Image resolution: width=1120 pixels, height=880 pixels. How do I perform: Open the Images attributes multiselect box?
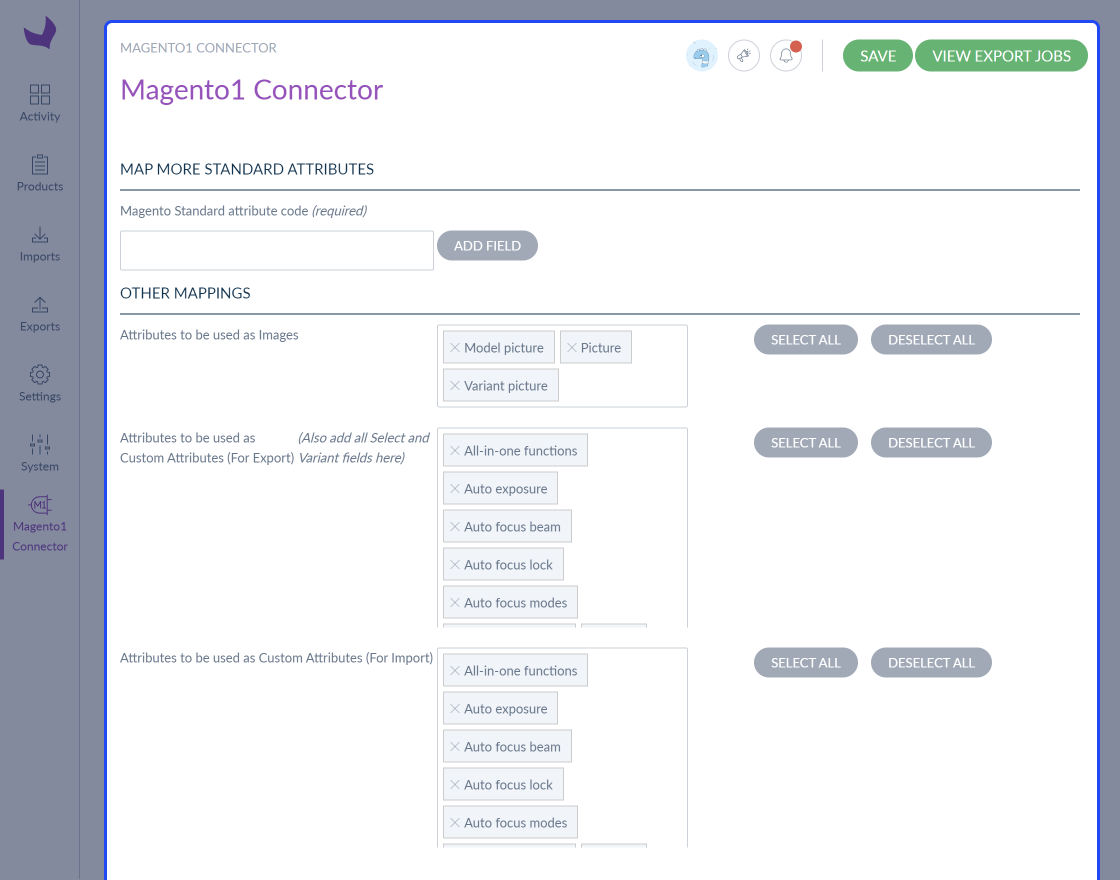tap(562, 366)
